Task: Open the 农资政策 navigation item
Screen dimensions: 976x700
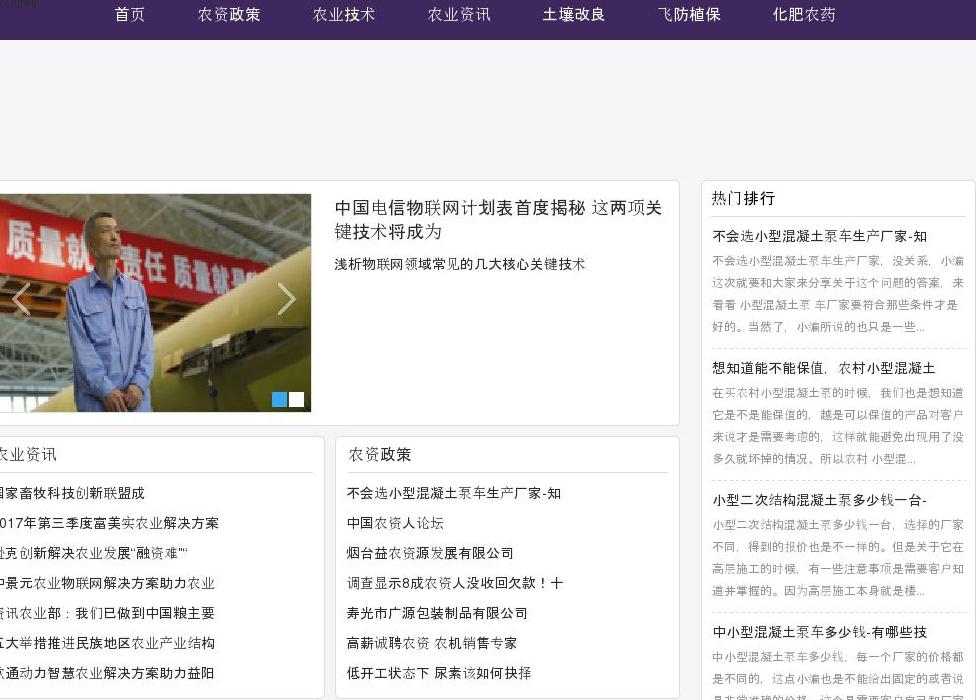Action: pos(228,14)
